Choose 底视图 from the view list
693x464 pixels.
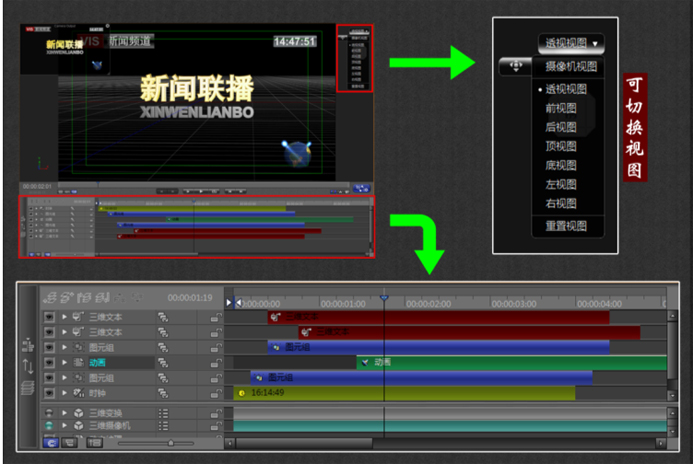click(x=560, y=165)
